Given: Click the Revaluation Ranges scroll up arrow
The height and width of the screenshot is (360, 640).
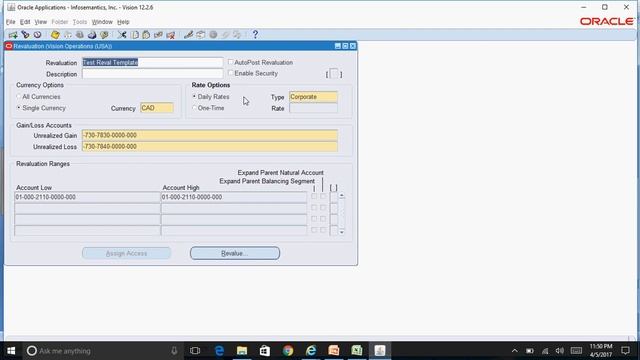Looking at the screenshot, I should coord(342,196).
